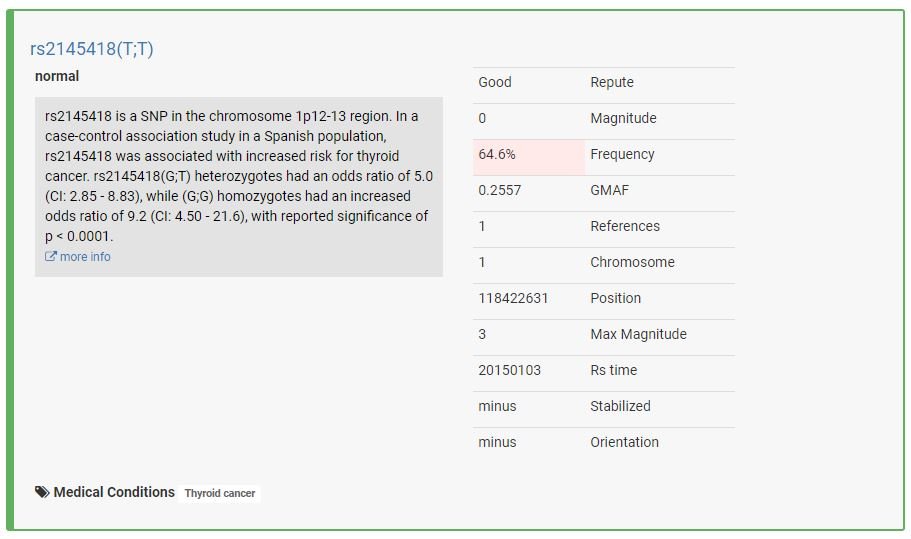Click the Max Magnitude label

point(638,334)
